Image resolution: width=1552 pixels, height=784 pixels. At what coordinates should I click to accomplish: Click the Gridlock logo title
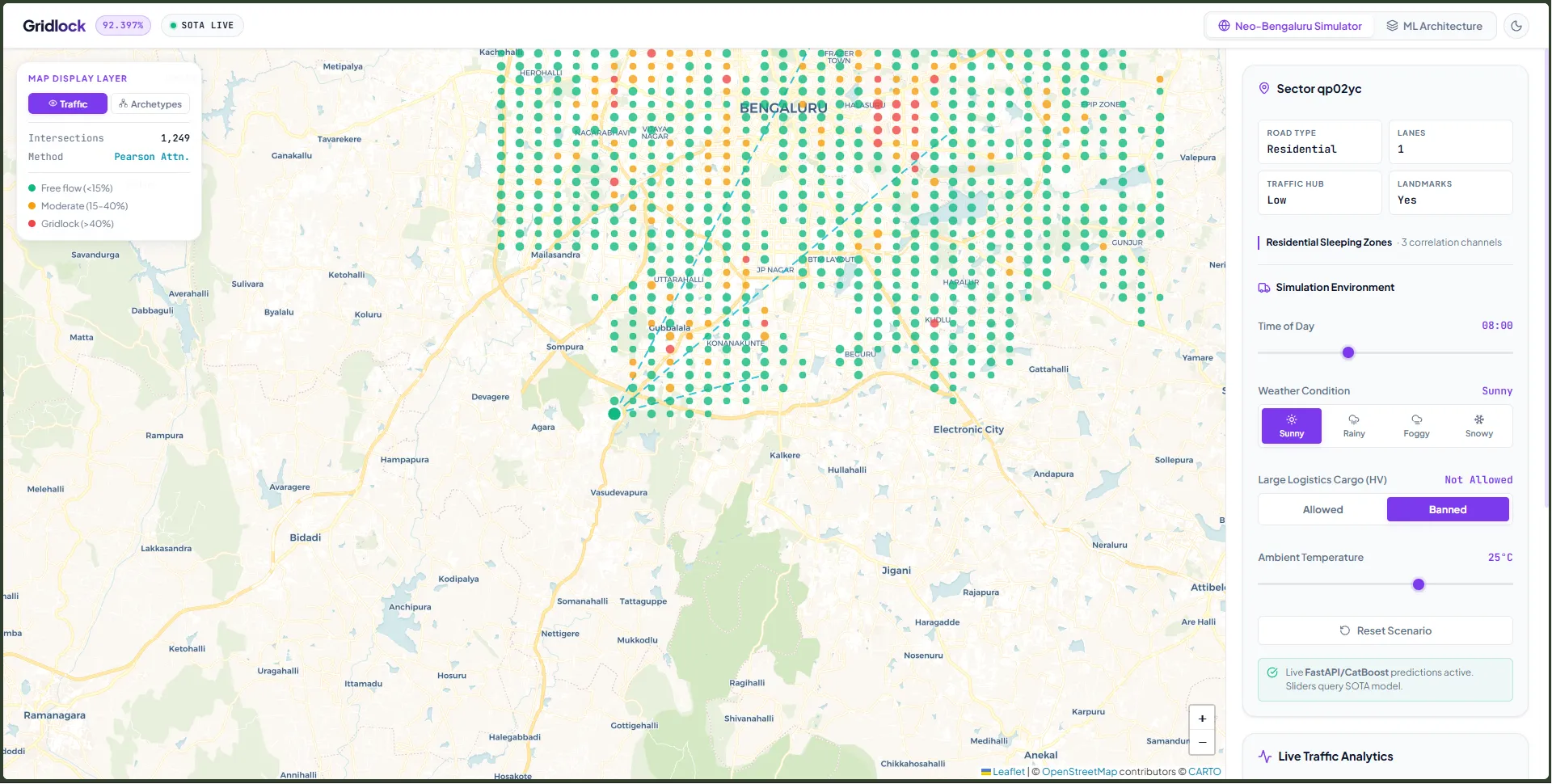pyautogui.click(x=54, y=26)
